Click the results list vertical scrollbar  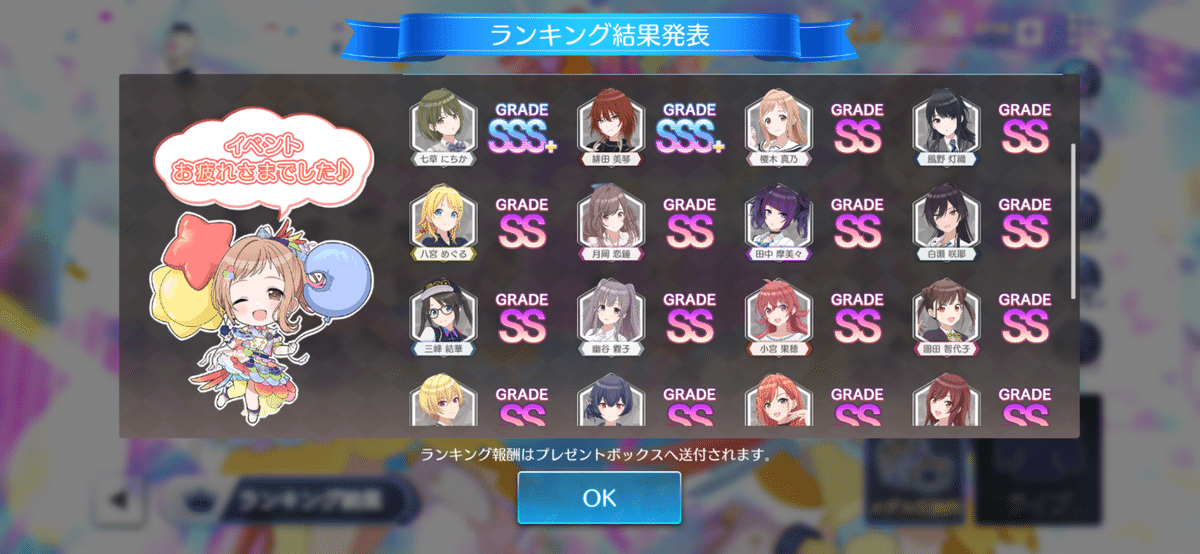coord(1074,220)
